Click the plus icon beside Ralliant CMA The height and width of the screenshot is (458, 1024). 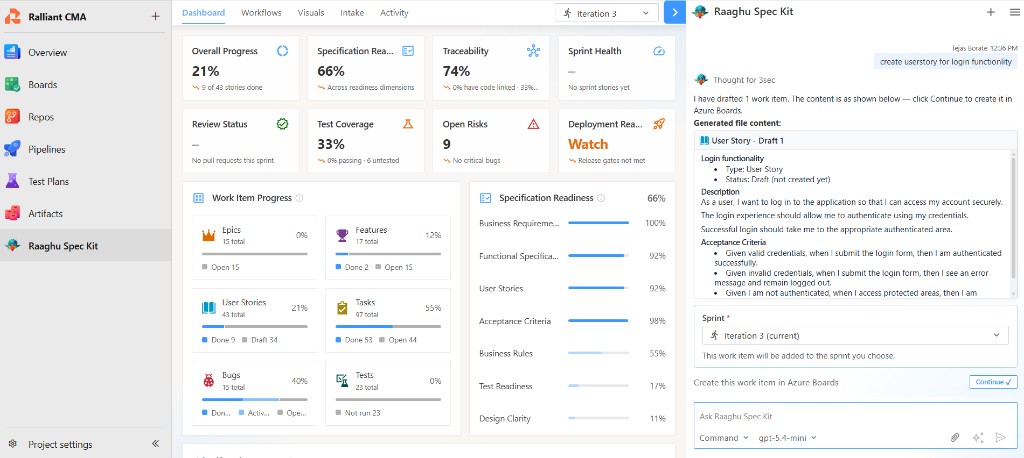pyautogui.click(x=155, y=16)
